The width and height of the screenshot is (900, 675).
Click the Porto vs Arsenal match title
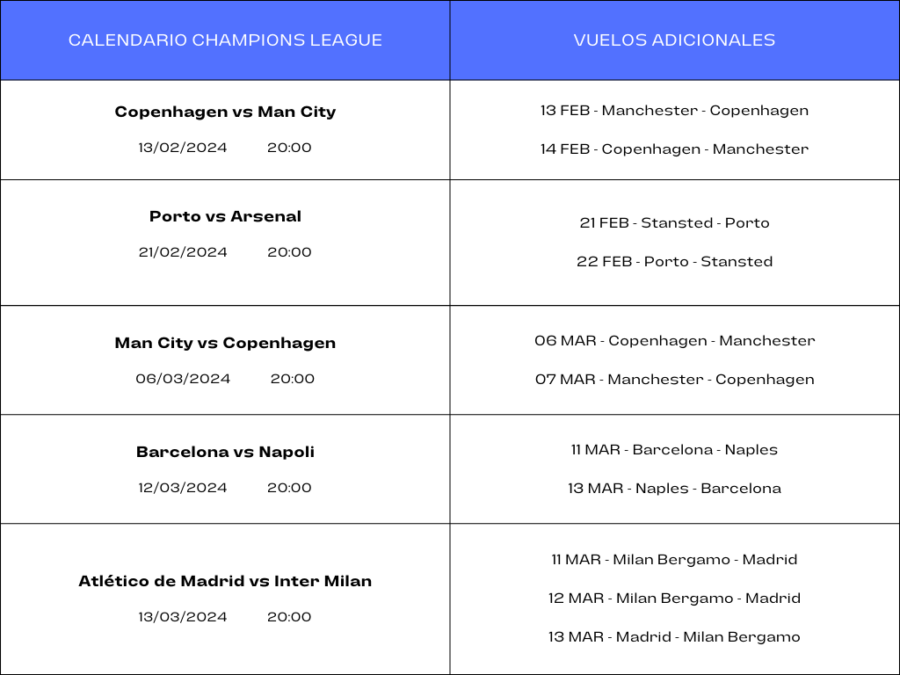point(225,216)
